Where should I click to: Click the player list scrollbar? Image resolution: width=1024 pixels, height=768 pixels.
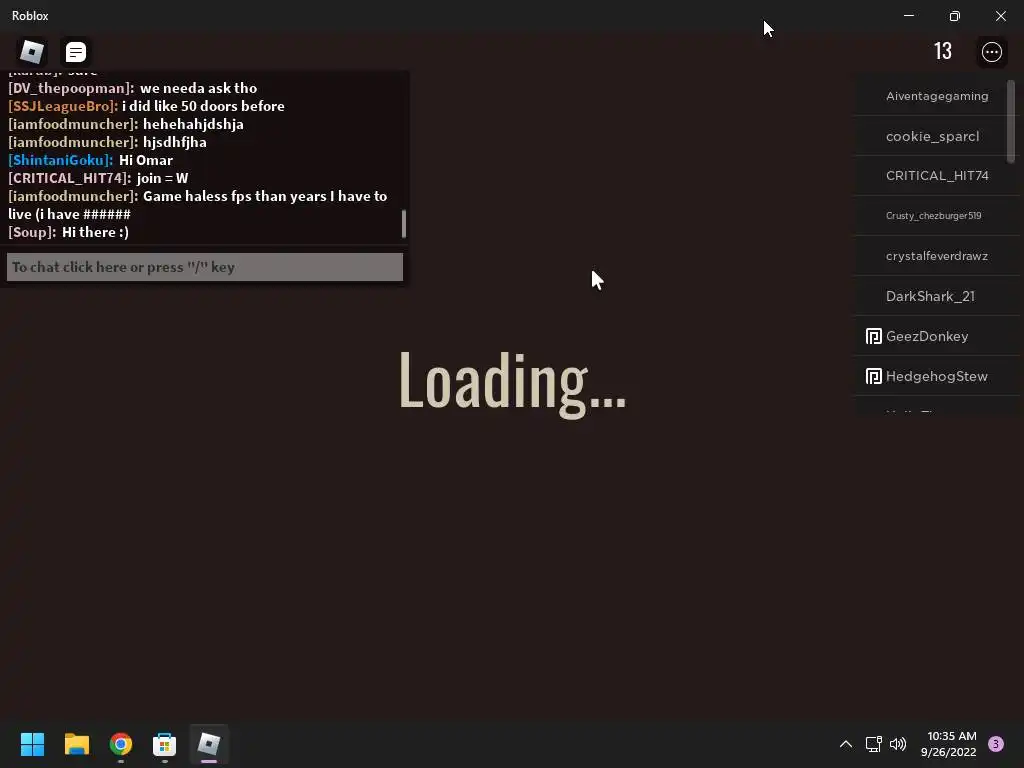pyautogui.click(x=1011, y=121)
